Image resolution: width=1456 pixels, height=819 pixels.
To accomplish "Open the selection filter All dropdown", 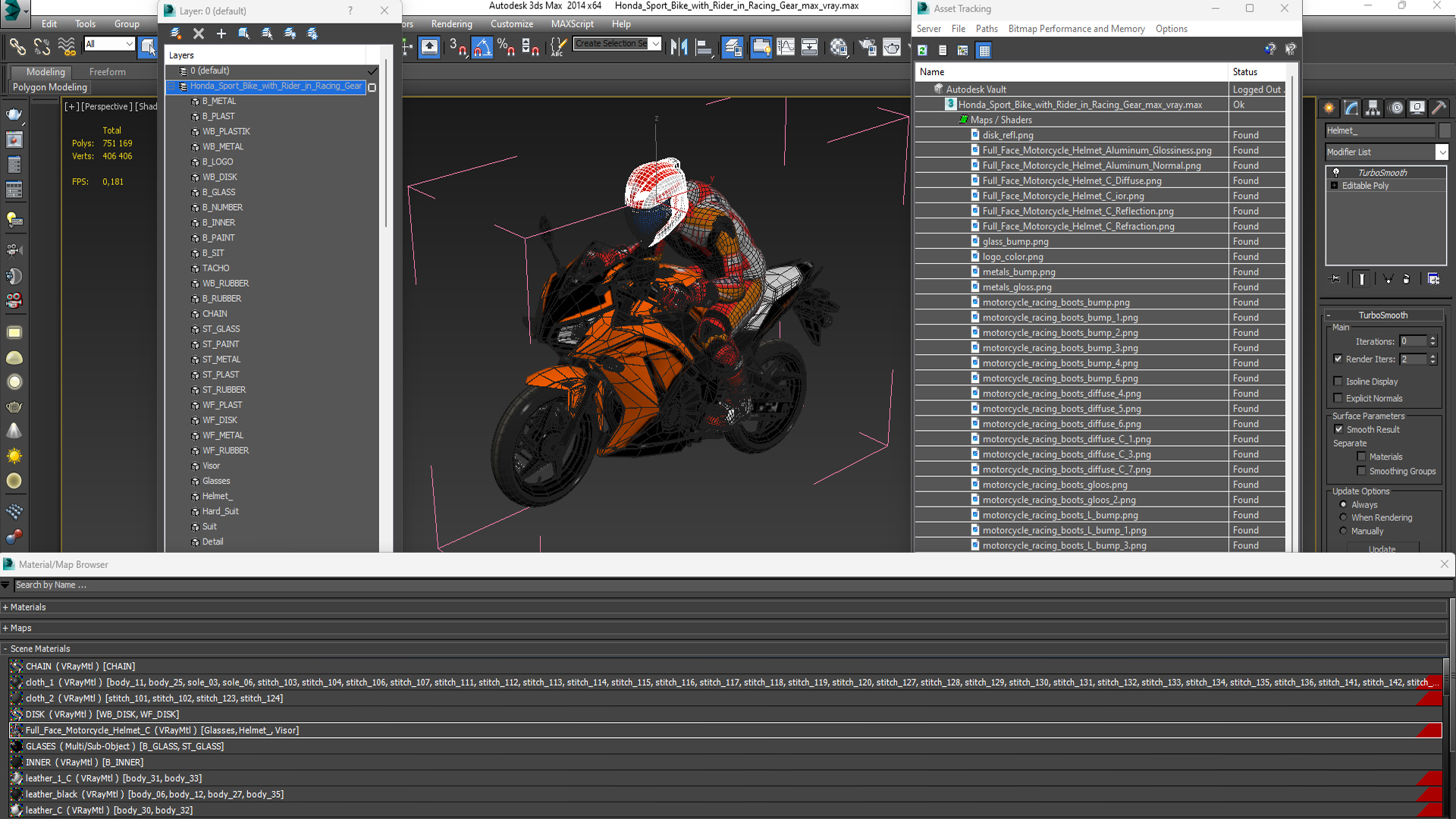I will 109,44.
